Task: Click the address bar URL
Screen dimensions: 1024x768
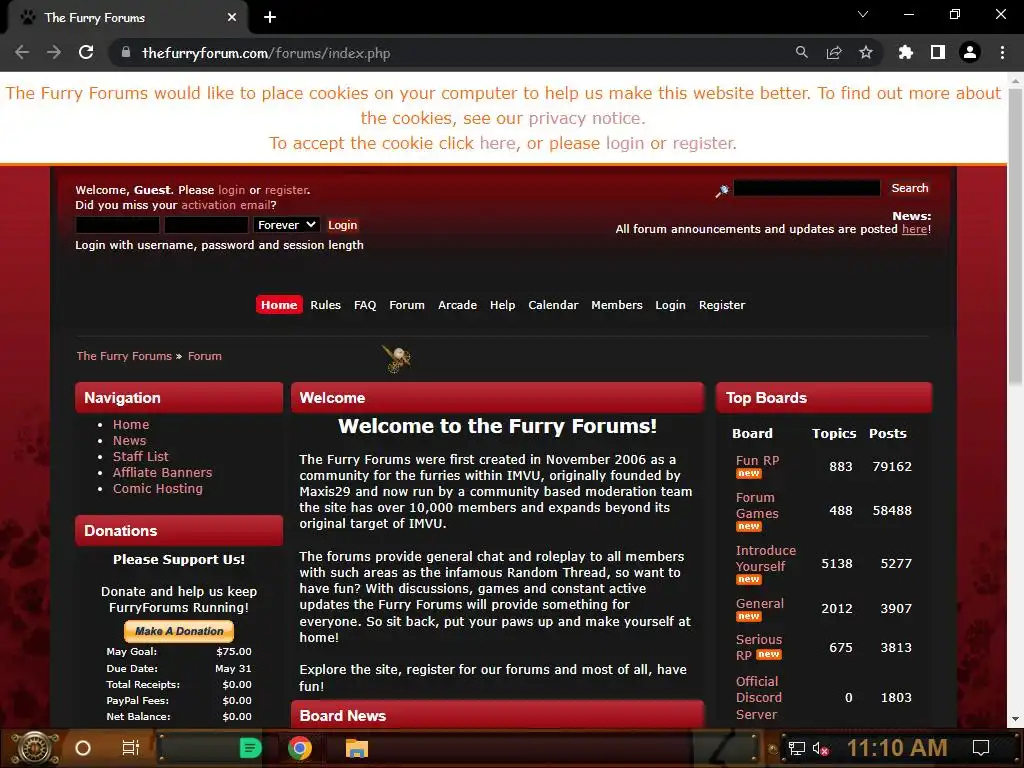Action: [266, 53]
